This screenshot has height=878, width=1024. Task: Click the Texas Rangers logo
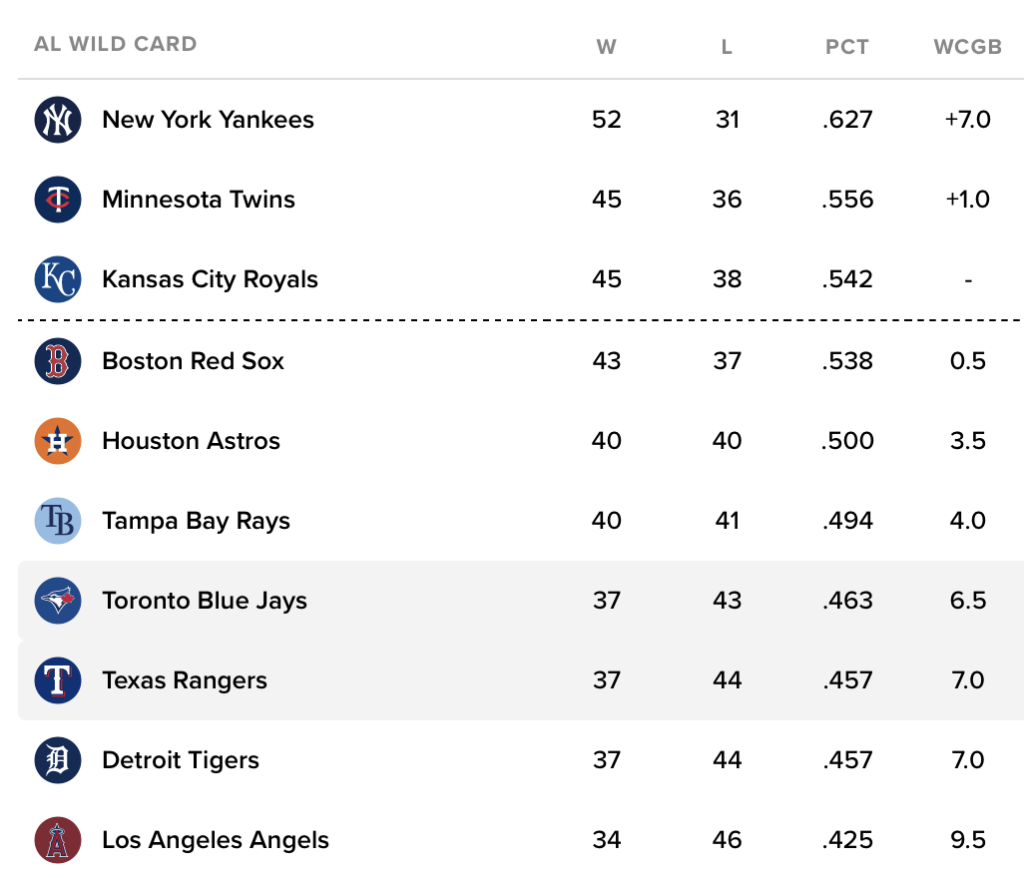pos(58,681)
